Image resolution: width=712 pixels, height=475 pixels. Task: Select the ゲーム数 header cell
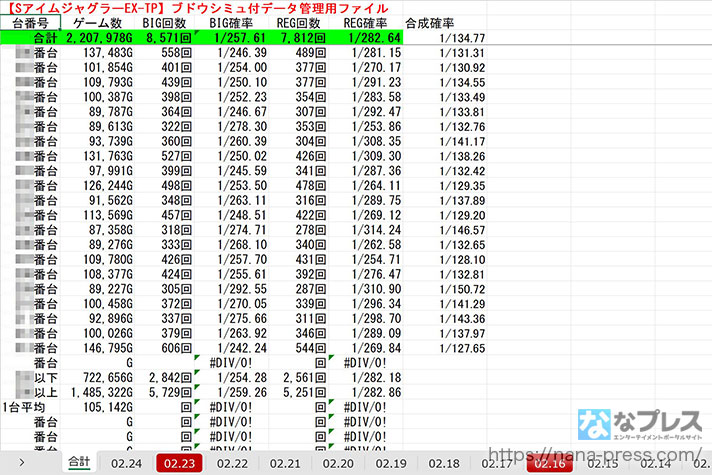click(x=98, y=23)
